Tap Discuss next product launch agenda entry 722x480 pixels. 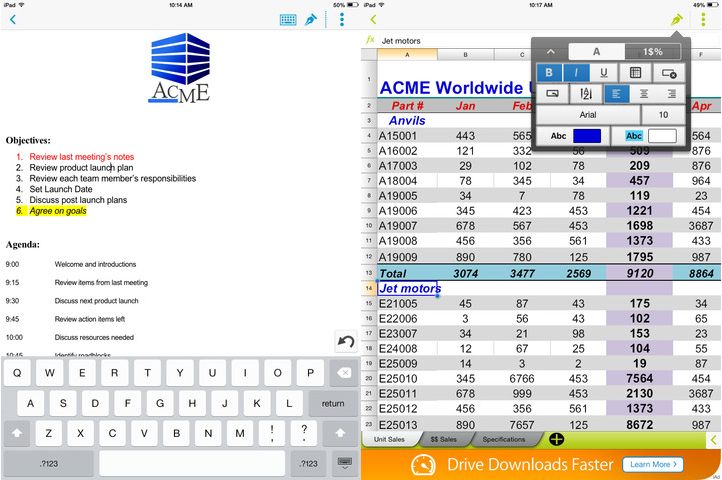pos(96,301)
